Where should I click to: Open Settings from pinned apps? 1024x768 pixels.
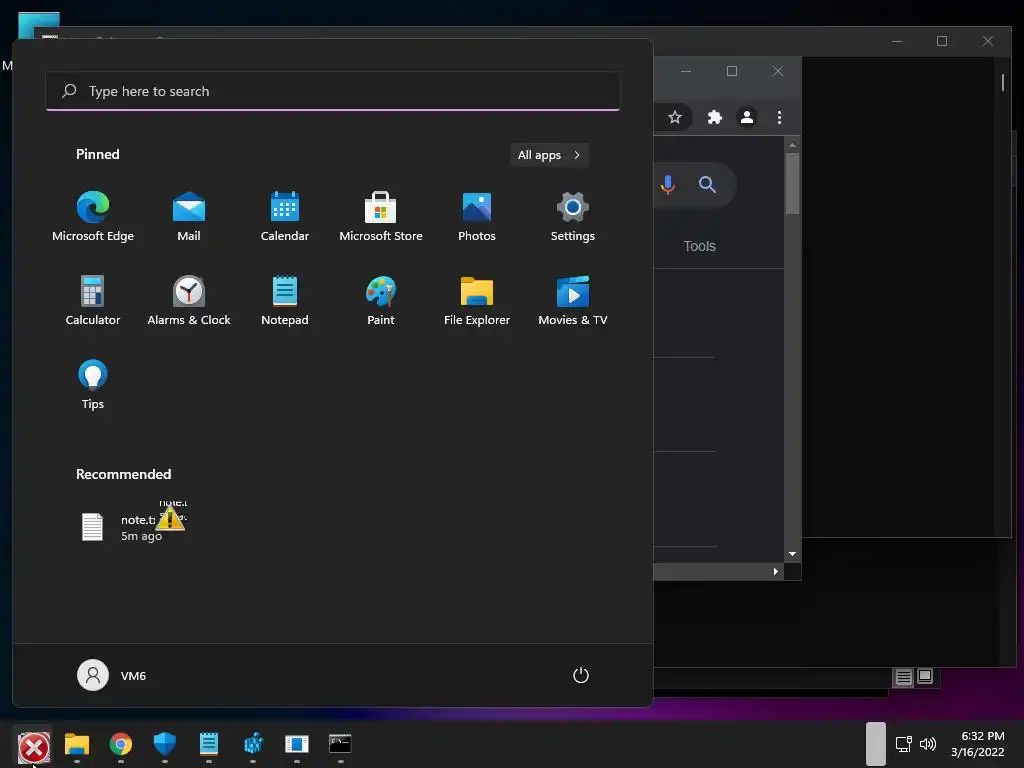[573, 217]
